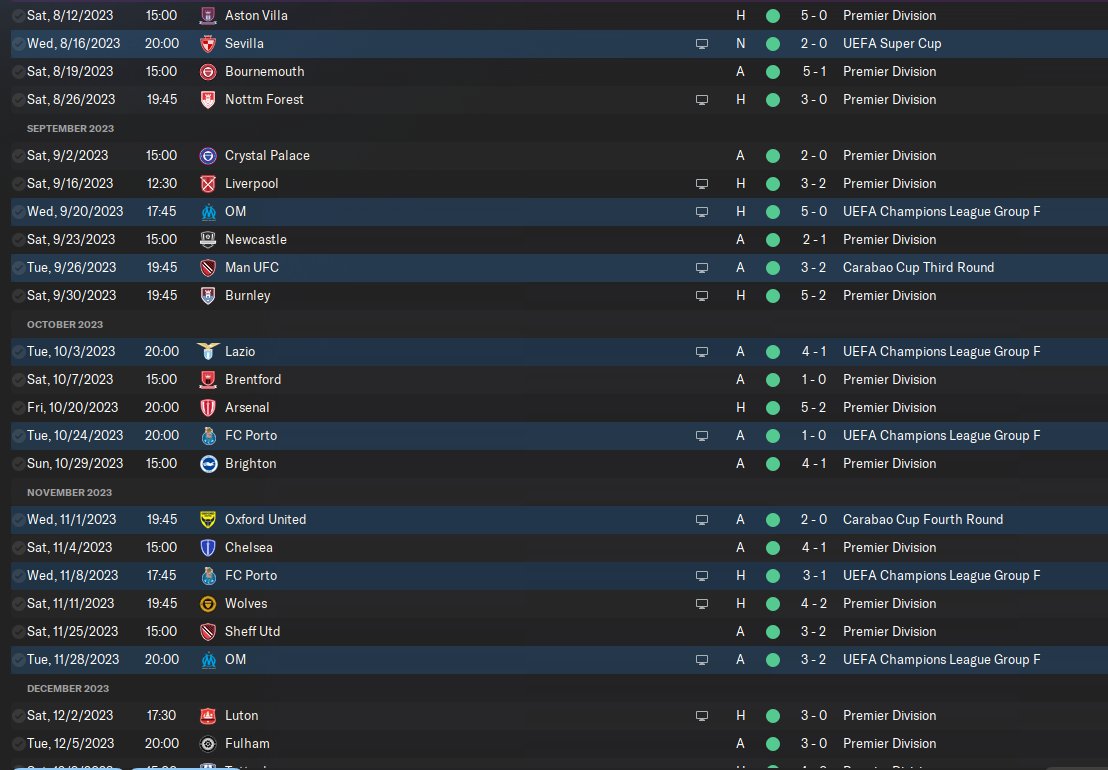
Task: Click the 5 - 2 score against Burnley
Action: point(813,295)
